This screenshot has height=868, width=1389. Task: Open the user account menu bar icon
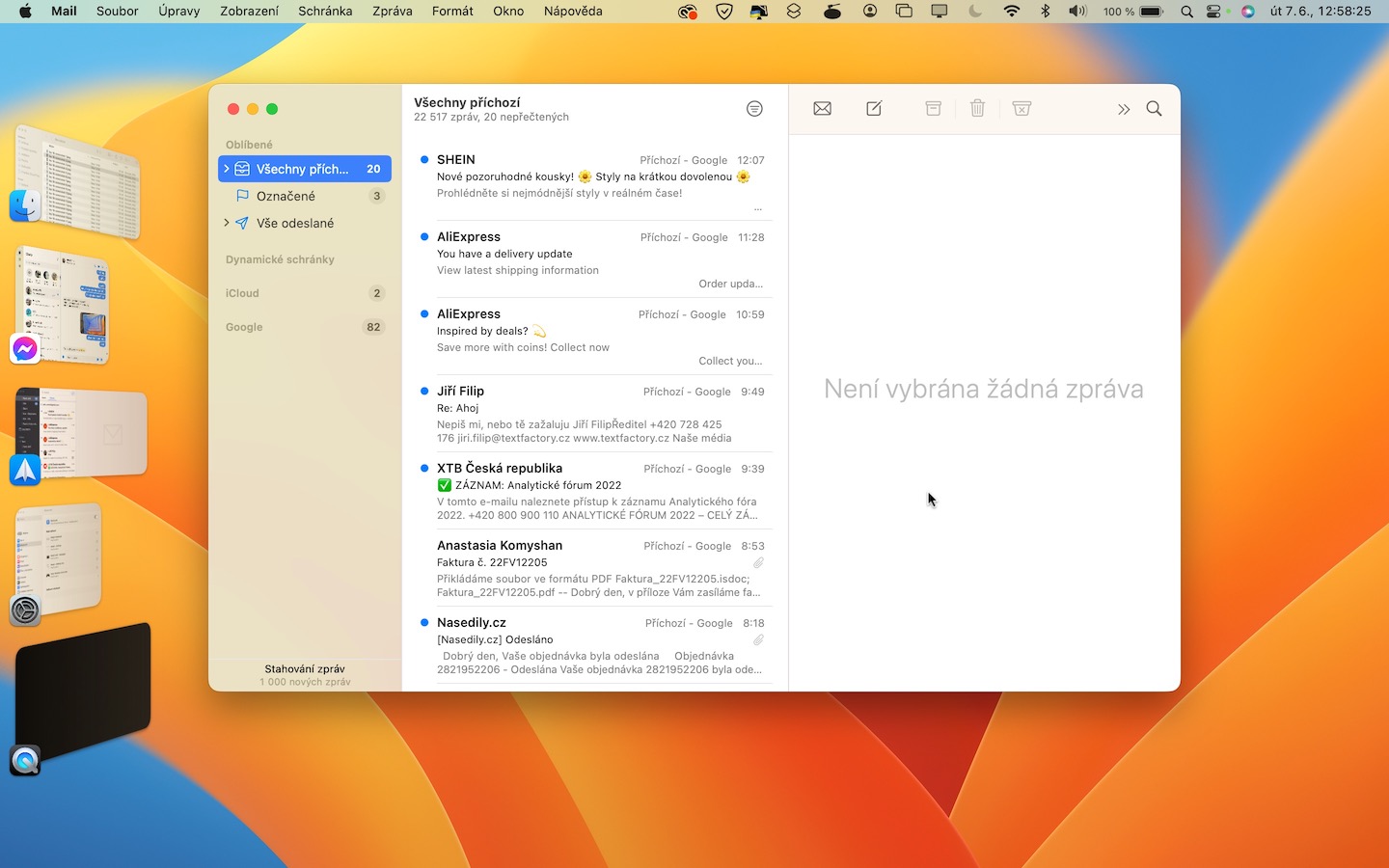[870, 12]
